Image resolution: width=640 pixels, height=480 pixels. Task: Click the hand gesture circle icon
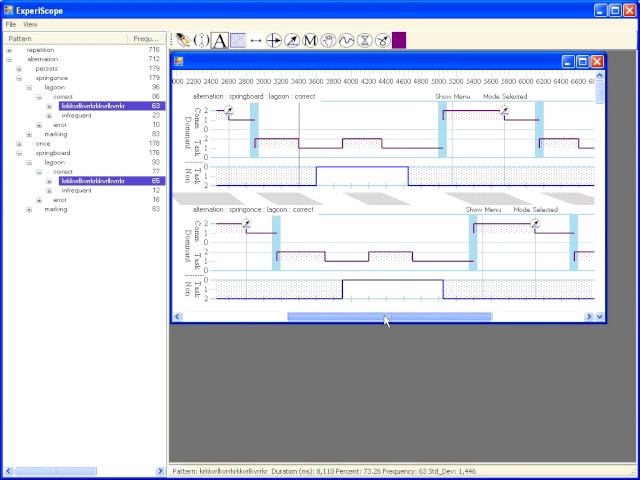(328, 40)
